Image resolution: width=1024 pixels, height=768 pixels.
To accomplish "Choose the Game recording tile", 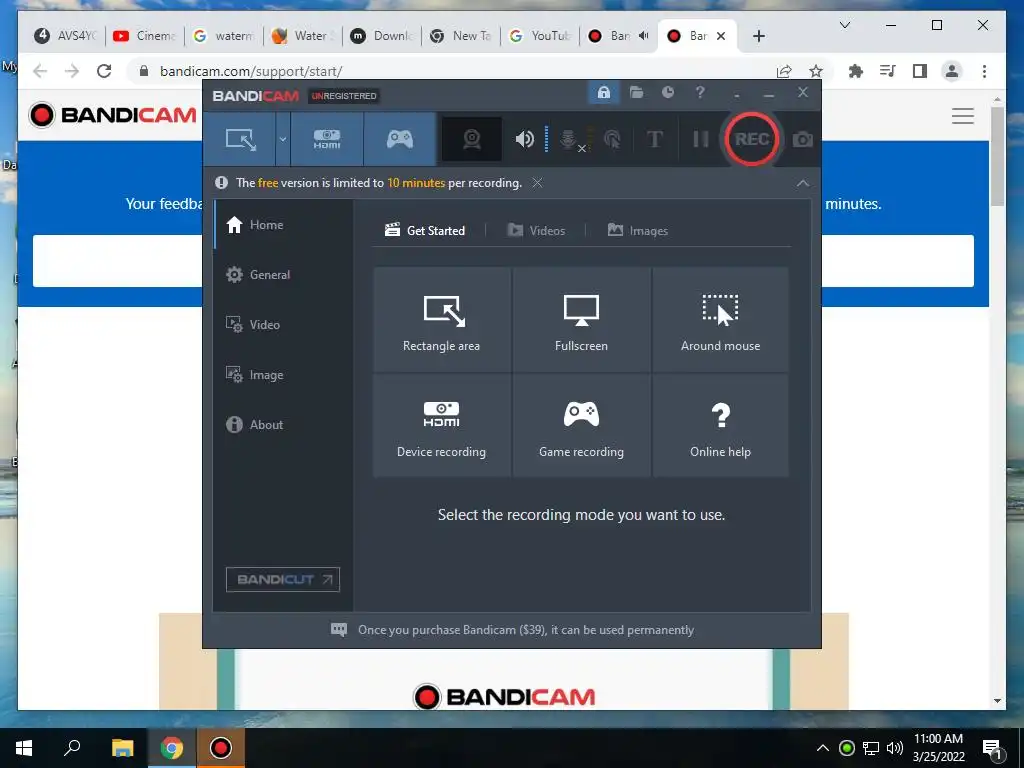I will coord(581,426).
